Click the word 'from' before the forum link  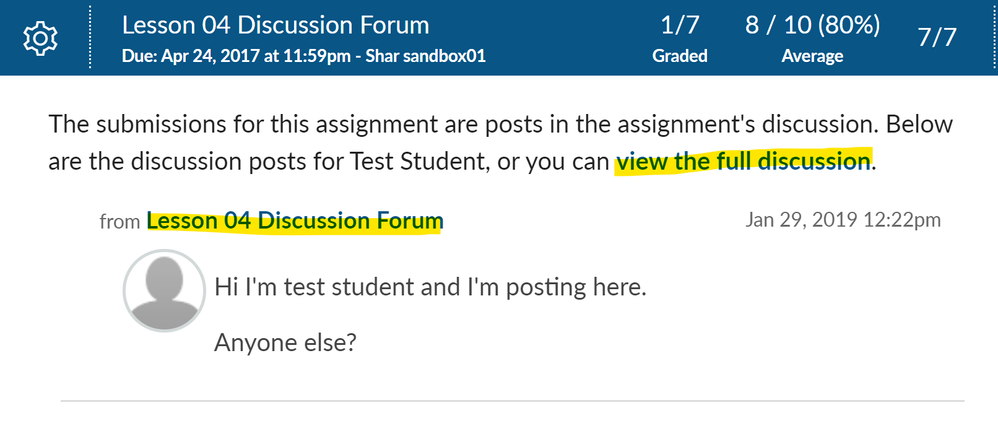point(120,222)
